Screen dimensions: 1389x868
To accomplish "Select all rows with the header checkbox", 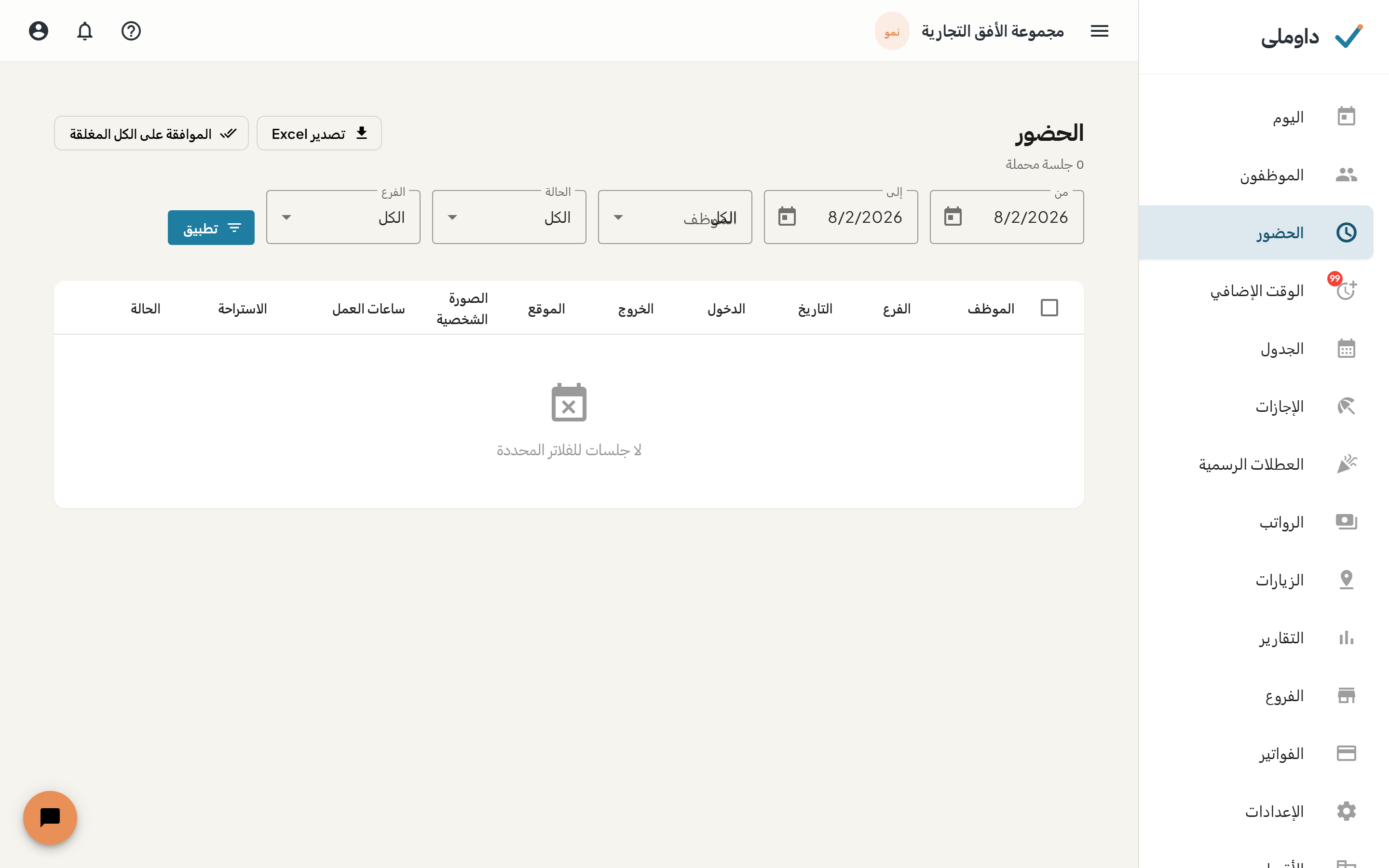I will (1049, 308).
